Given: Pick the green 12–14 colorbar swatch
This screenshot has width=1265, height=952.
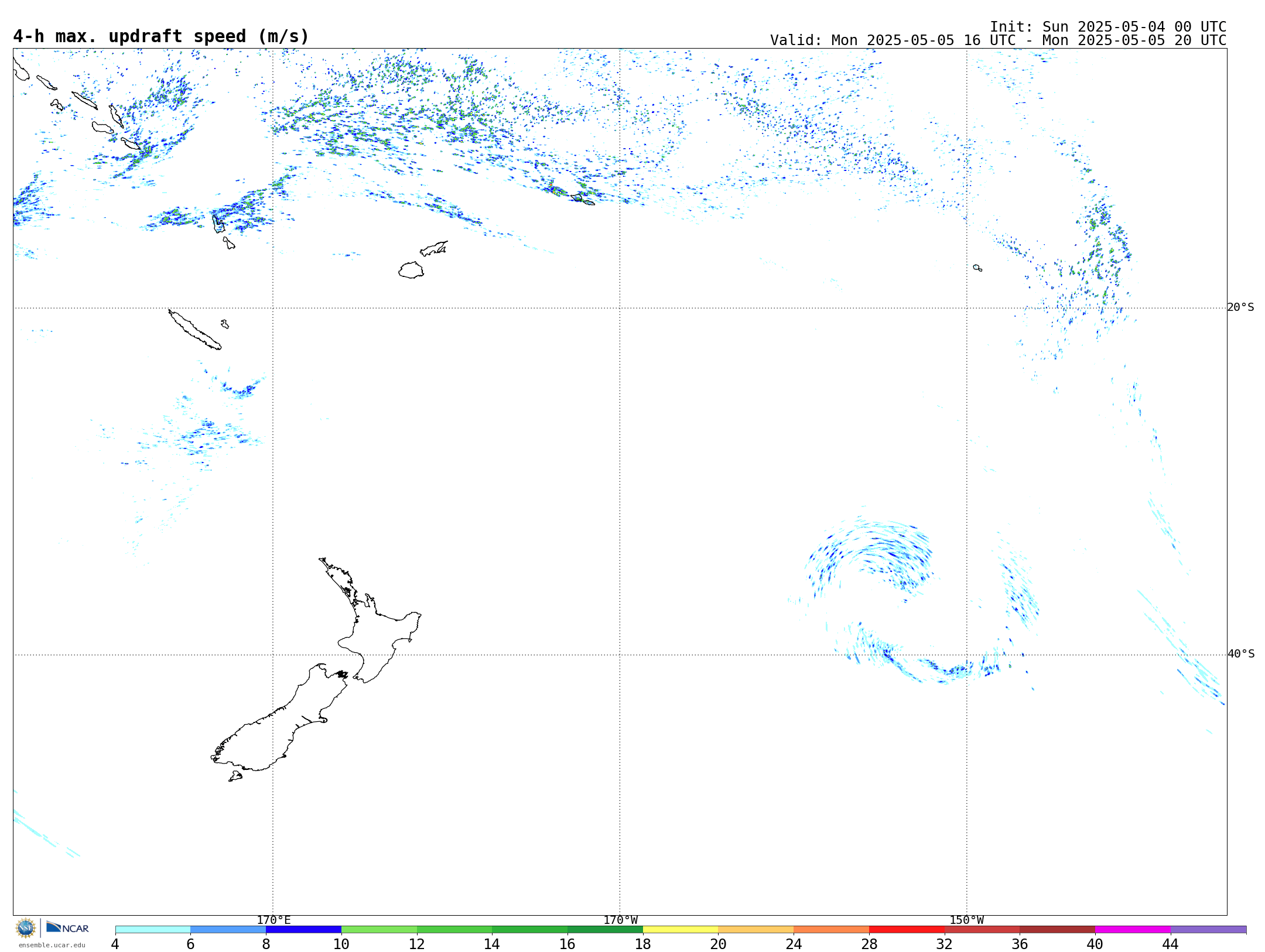Looking at the screenshot, I should tap(454, 930).
